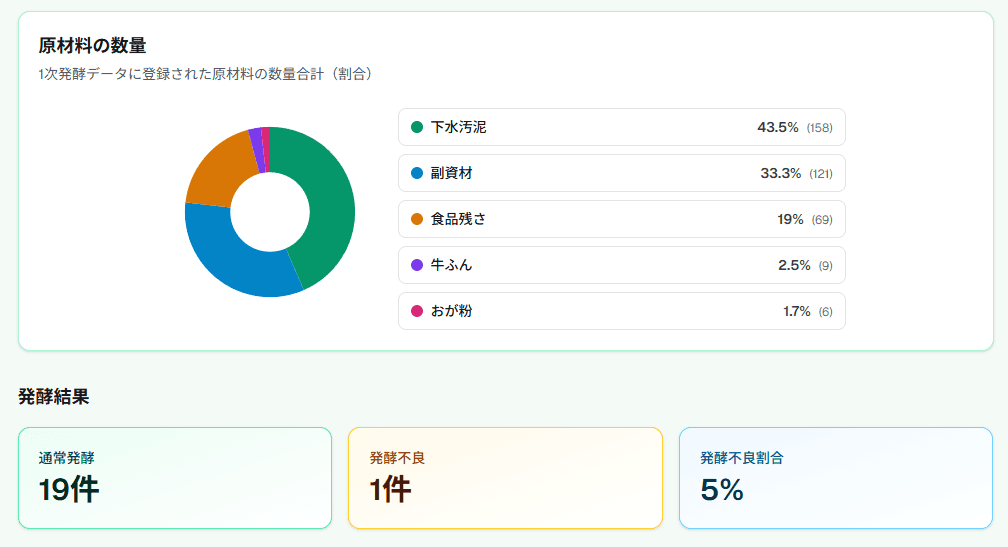Click the blue 副資材 legend dot
Screen dimensions: 1008x547
(x=417, y=173)
